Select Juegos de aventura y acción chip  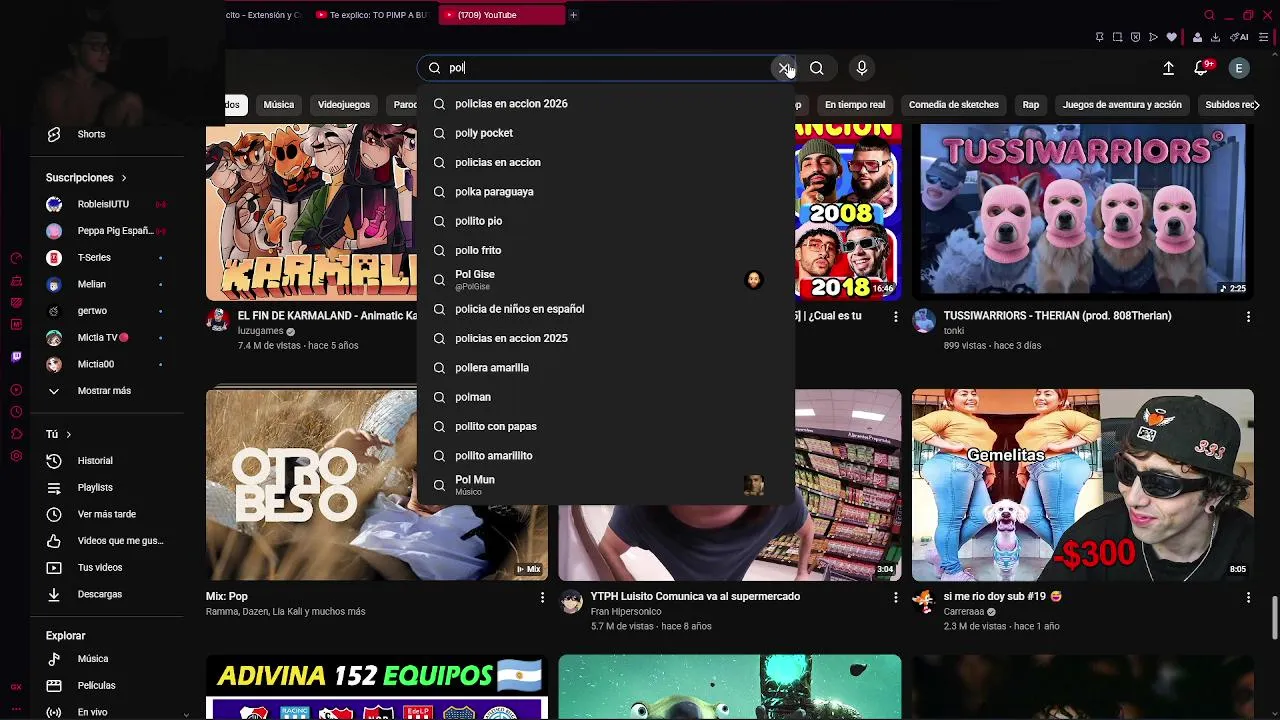(1122, 105)
